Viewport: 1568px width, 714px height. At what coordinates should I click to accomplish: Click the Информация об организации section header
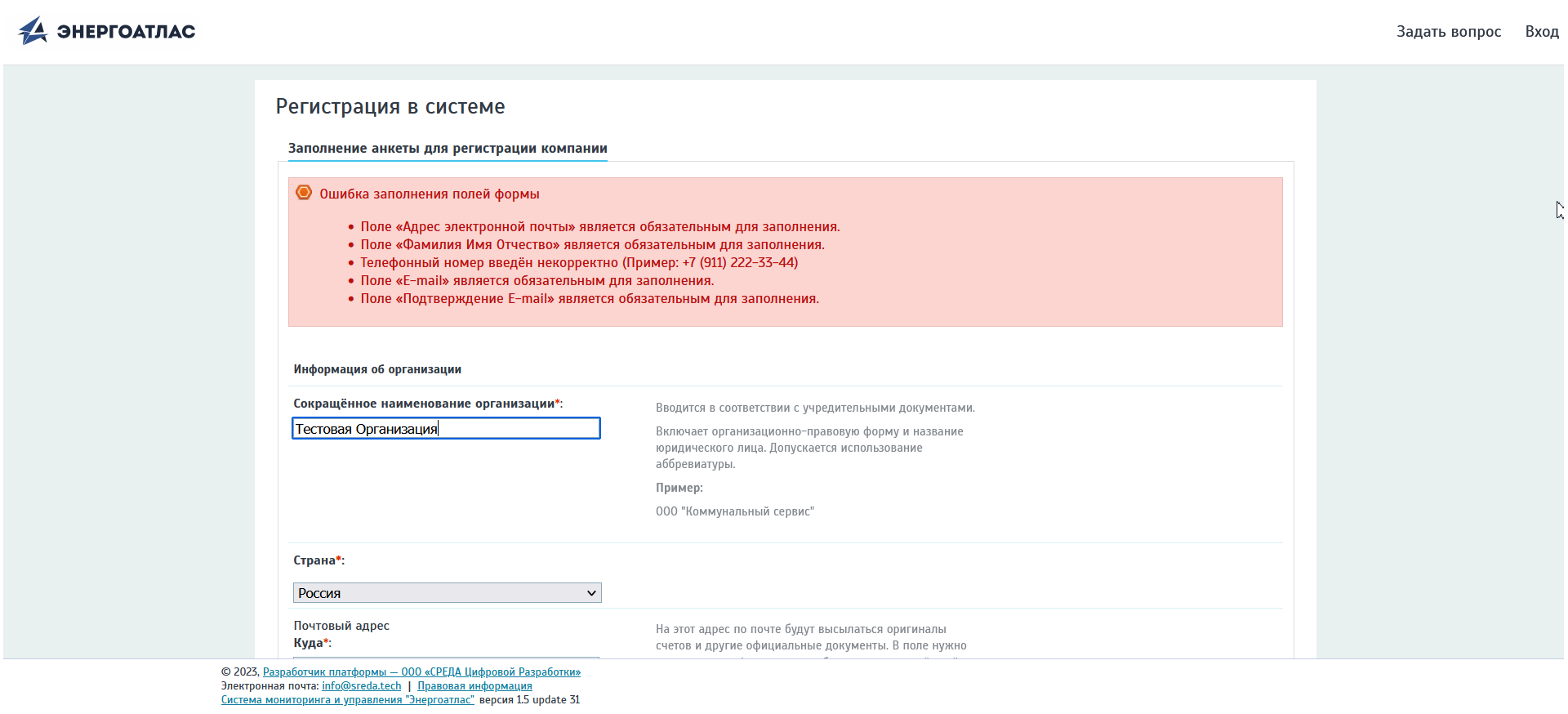point(377,369)
